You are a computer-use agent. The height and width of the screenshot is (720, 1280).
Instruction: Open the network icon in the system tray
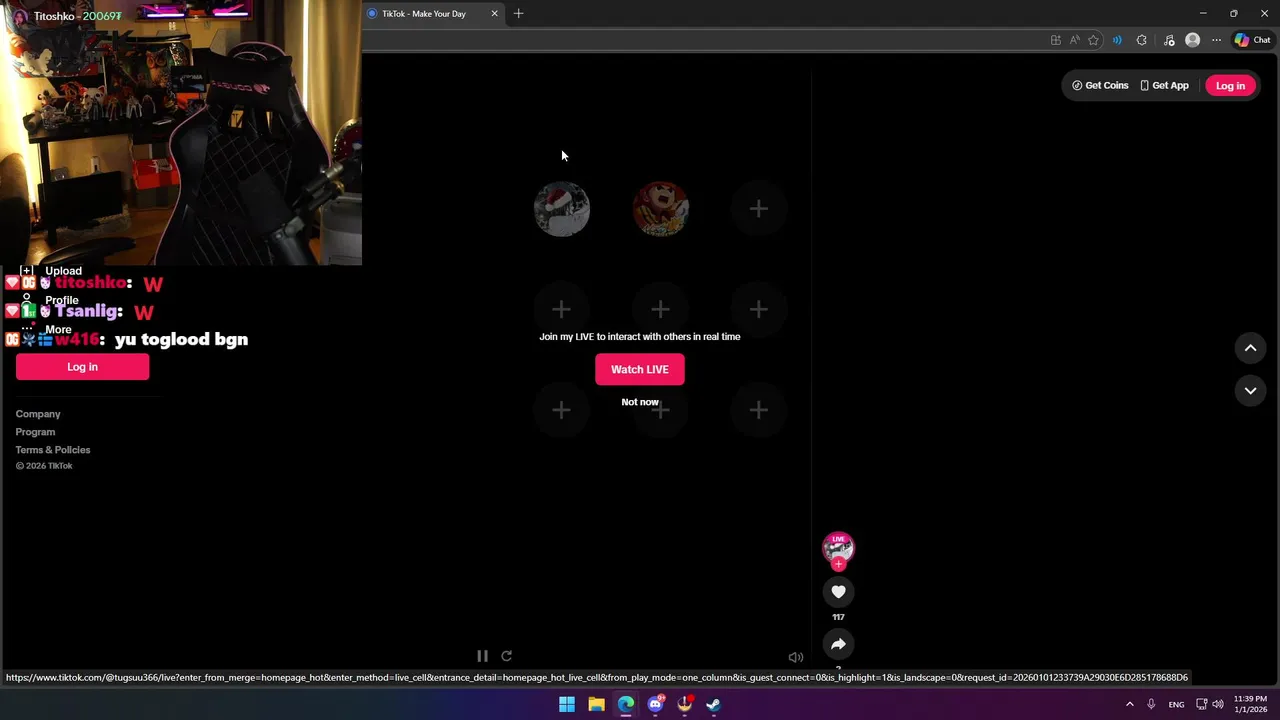1202,705
